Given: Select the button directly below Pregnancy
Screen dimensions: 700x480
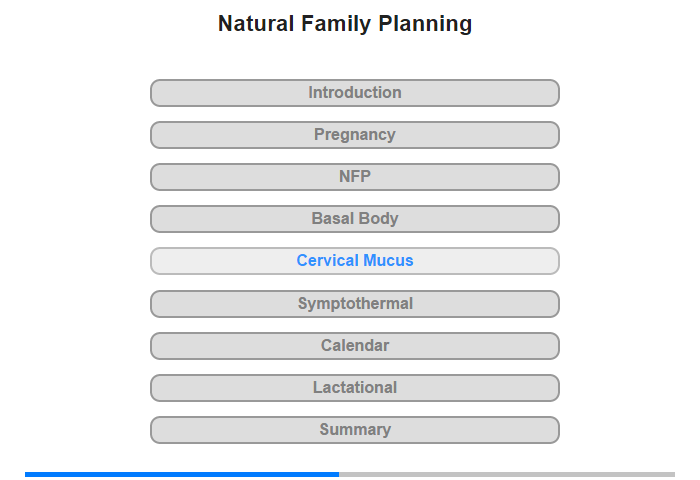Looking at the screenshot, I should click(354, 177).
